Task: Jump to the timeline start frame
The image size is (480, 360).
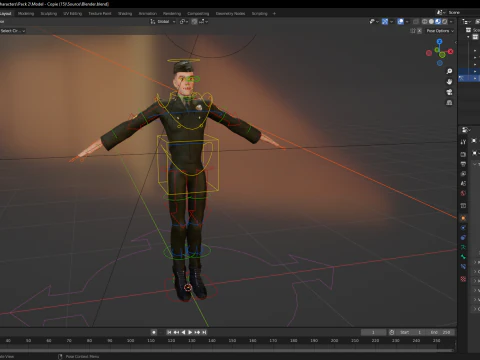Action: [x=169, y=332]
